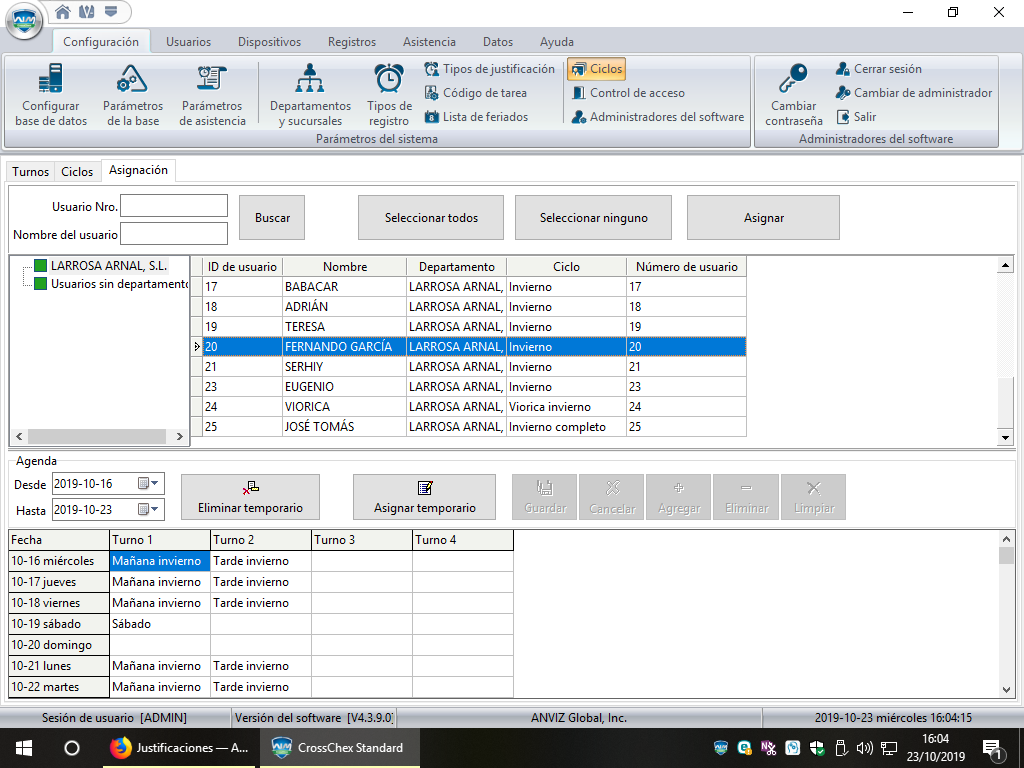
Task: Open the volume control in system tray
Action: click(x=864, y=748)
